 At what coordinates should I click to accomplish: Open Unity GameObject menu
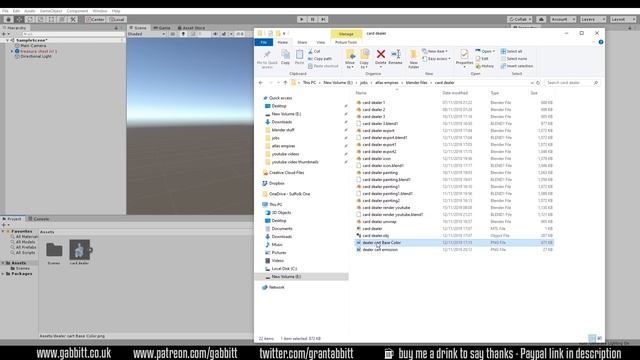click(x=51, y=11)
